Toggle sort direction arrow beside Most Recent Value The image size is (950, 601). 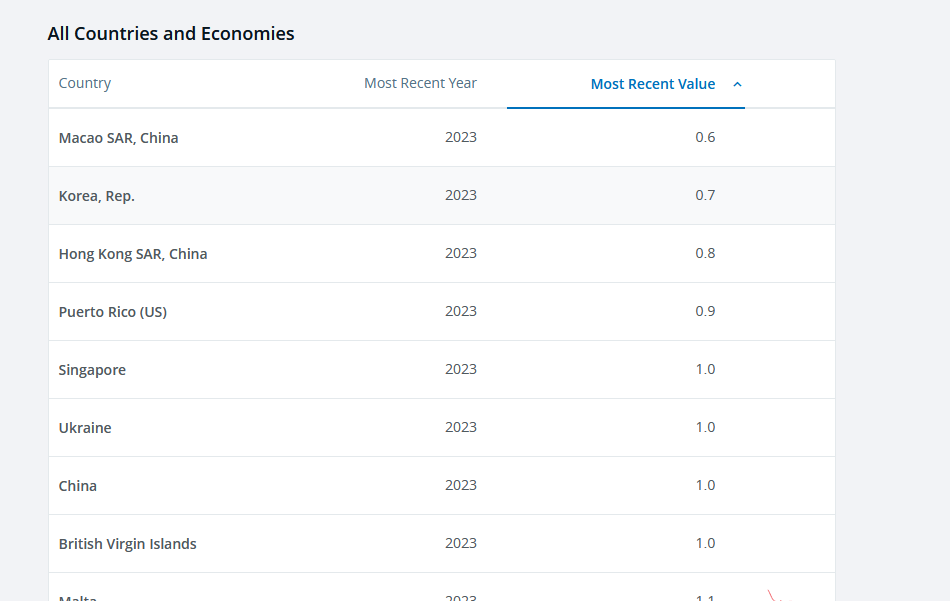pyautogui.click(x=737, y=84)
